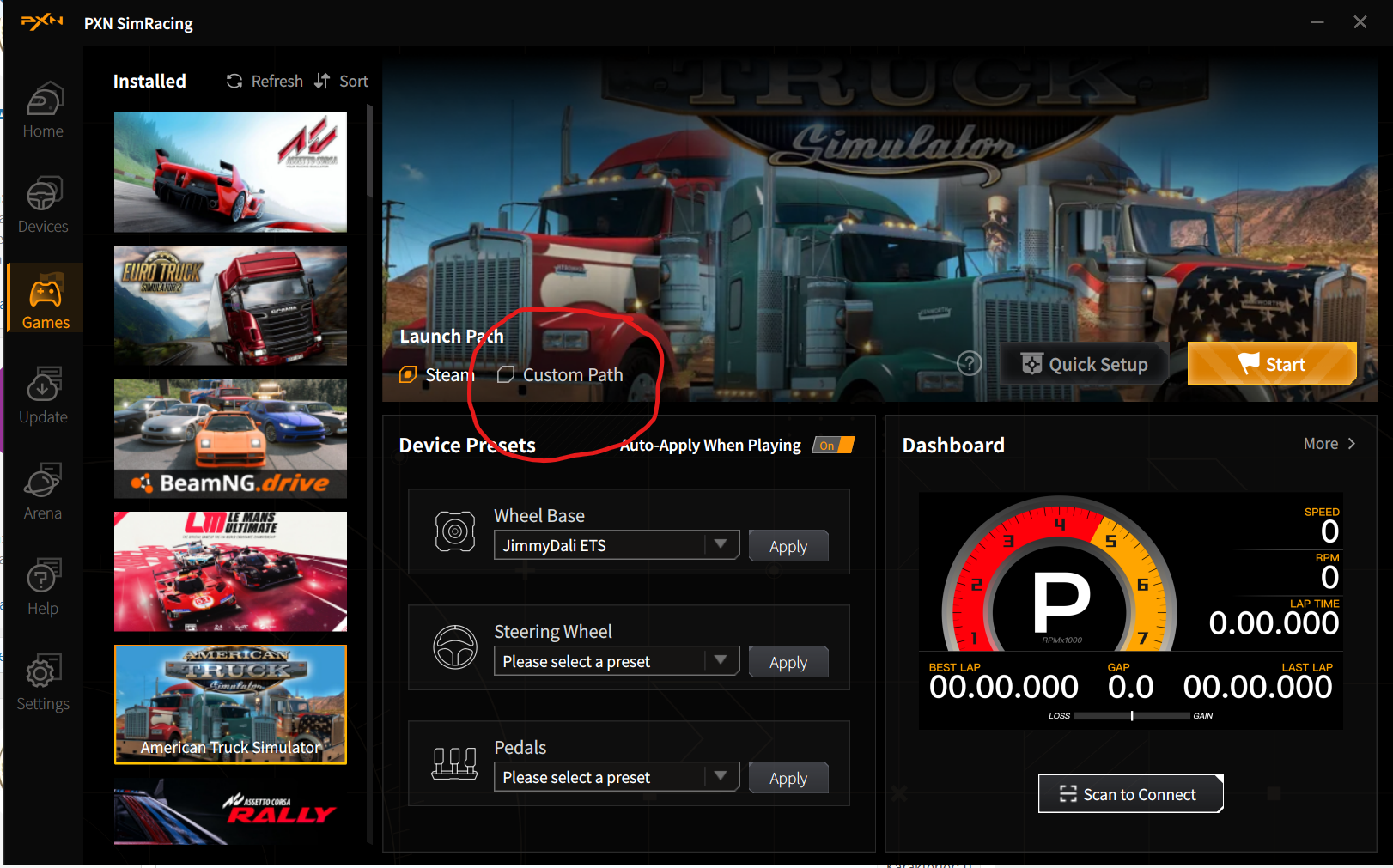Apply the Steering Wheel preset
Image resolution: width=1393 pixels, height=868 pixels.
click(788, 662)
